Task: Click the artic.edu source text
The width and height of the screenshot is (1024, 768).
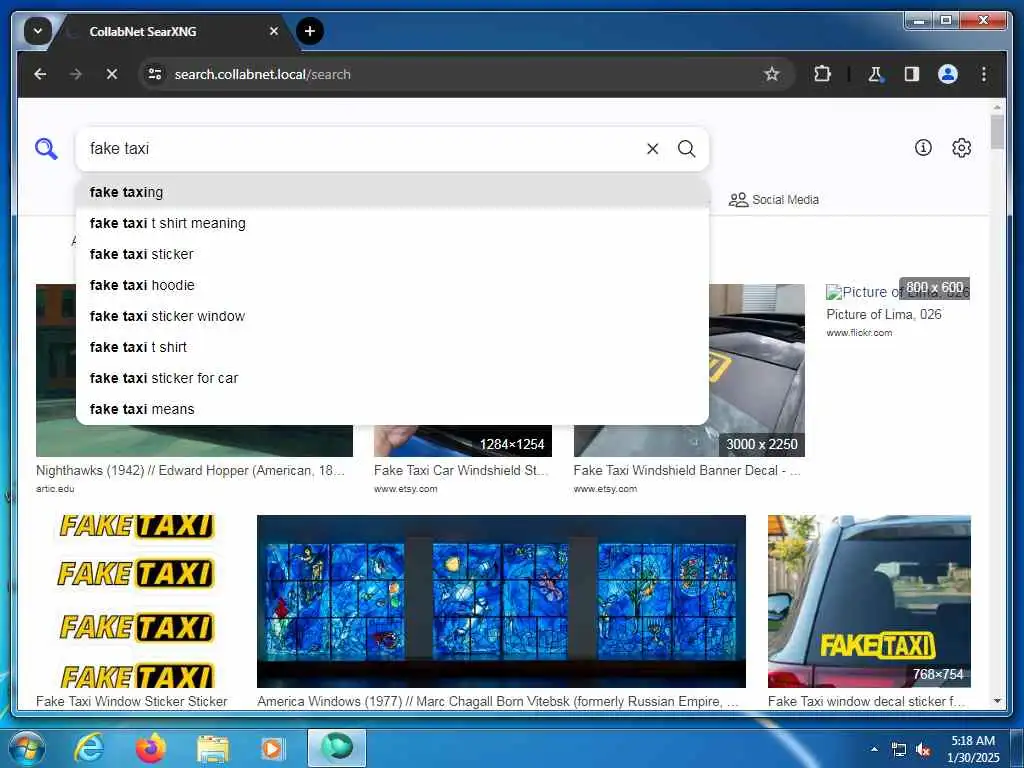Action: (55, 488)
